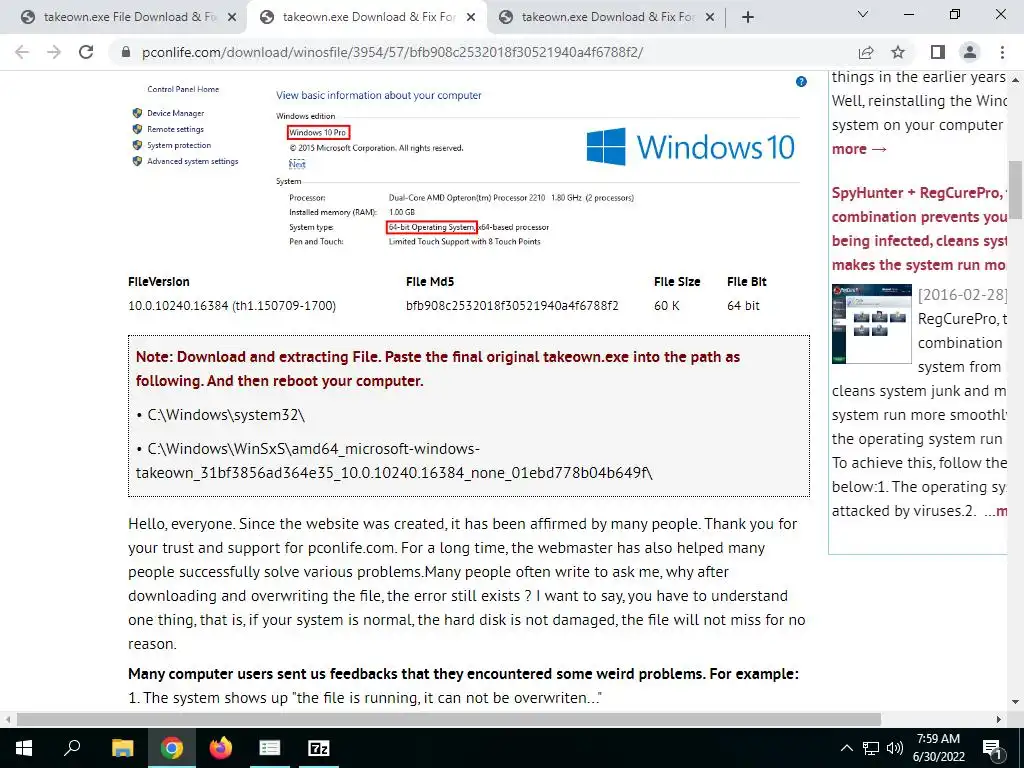Image resolution: width=1024 pixels, height=768 pixels.
Task: Click the 'more →' sidebar link
Action: pos(859,149)
